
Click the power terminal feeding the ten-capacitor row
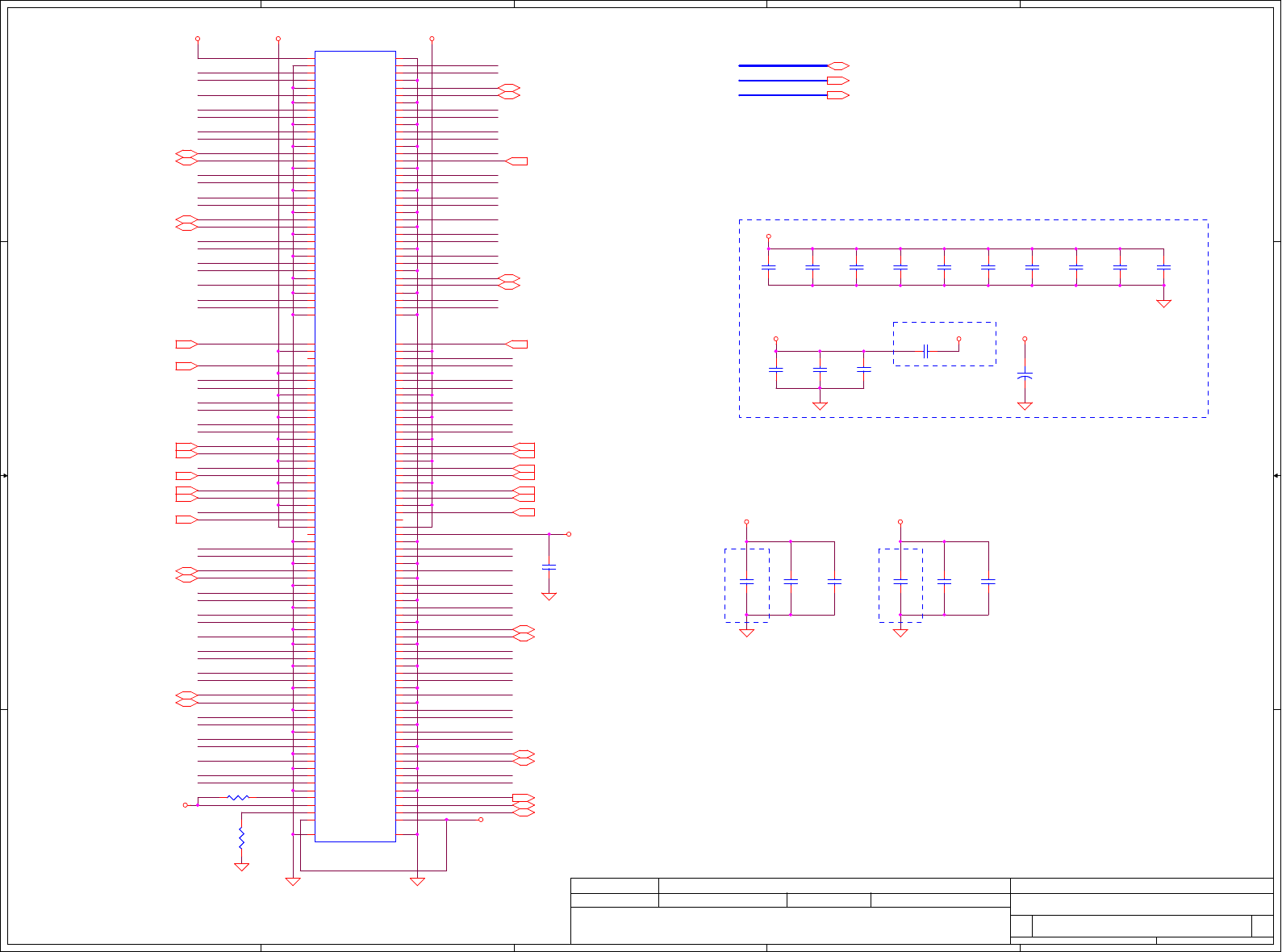(768, 236)
